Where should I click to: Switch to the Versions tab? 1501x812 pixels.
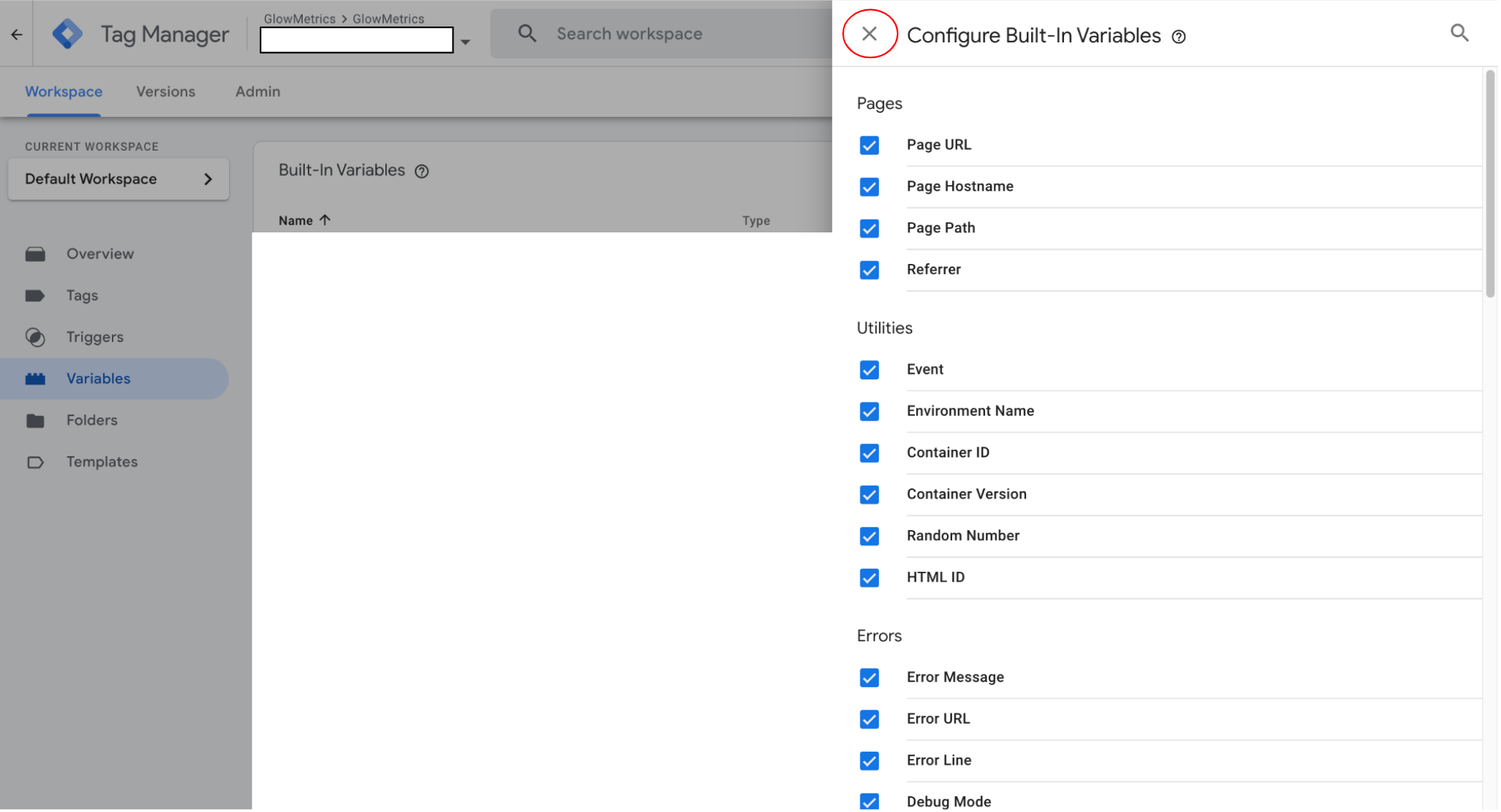point(166,92)
